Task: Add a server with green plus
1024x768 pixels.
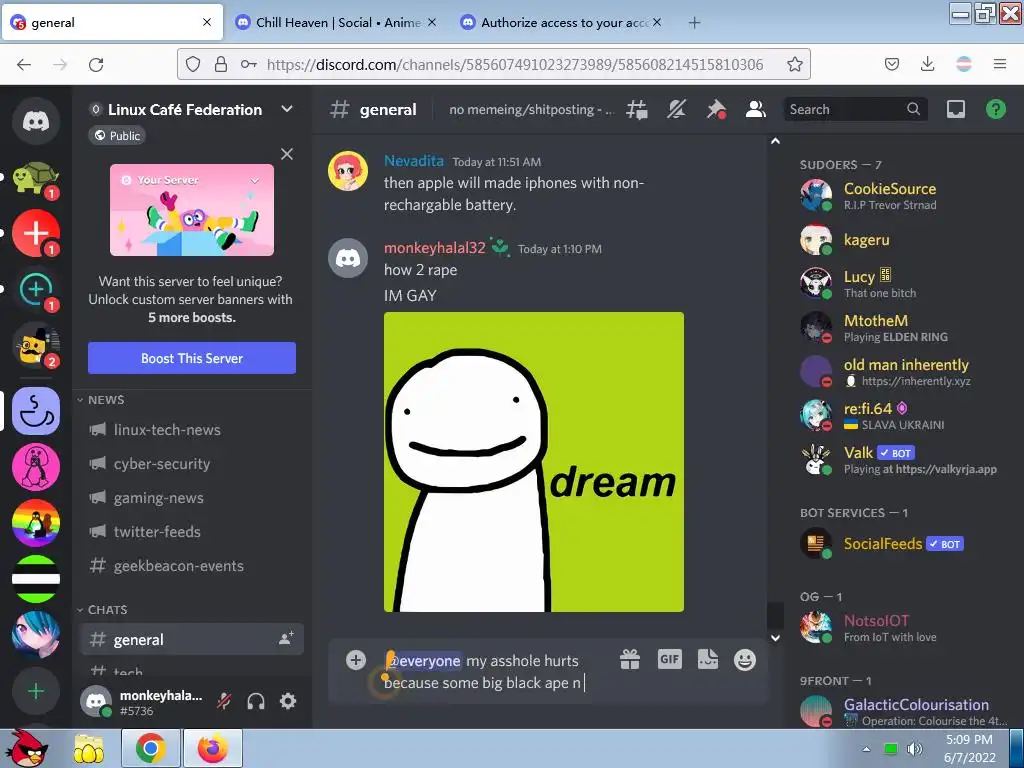Action: point(36,691)
